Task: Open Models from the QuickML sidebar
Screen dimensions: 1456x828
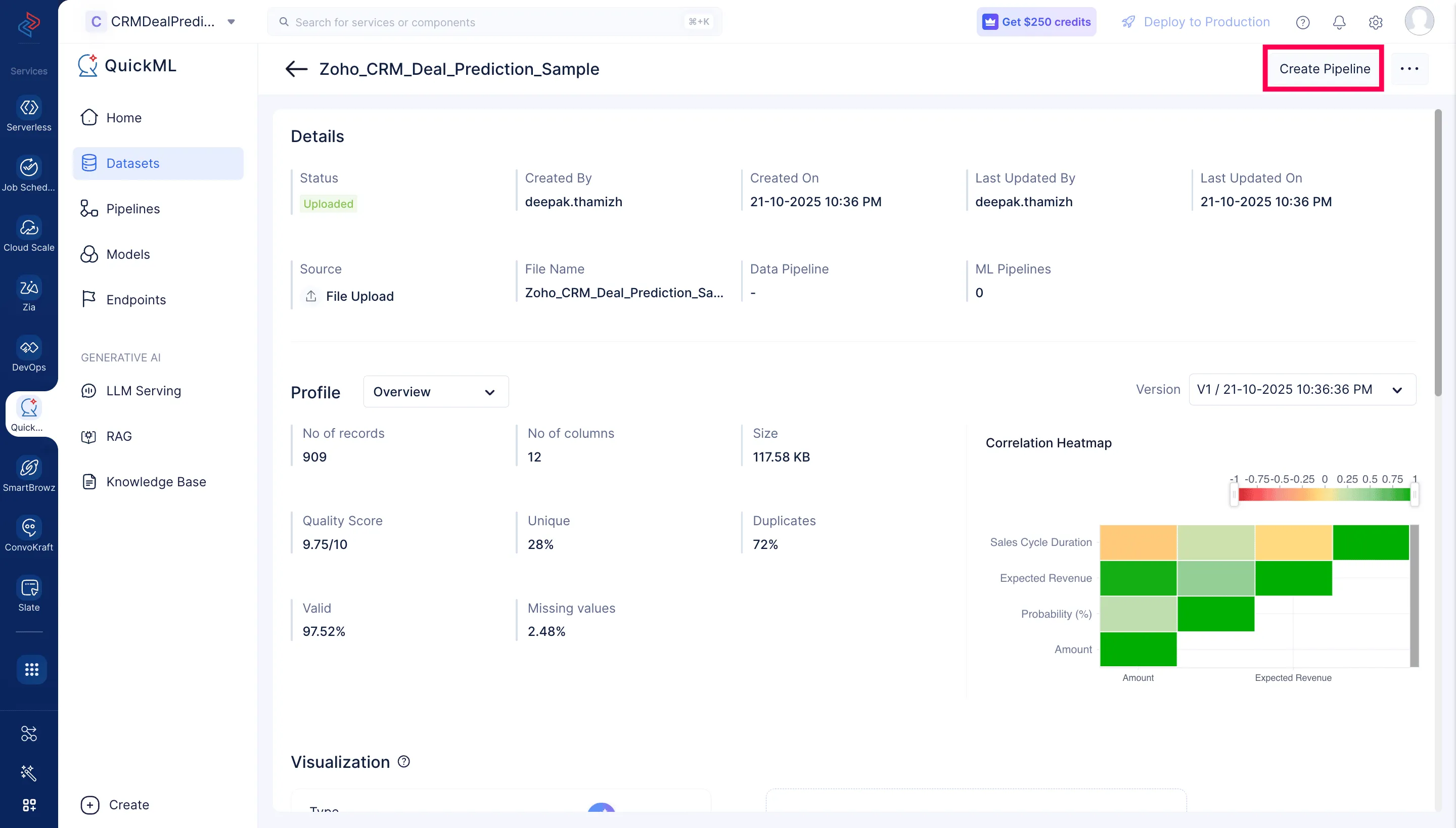Action: [x=127, y=254]
